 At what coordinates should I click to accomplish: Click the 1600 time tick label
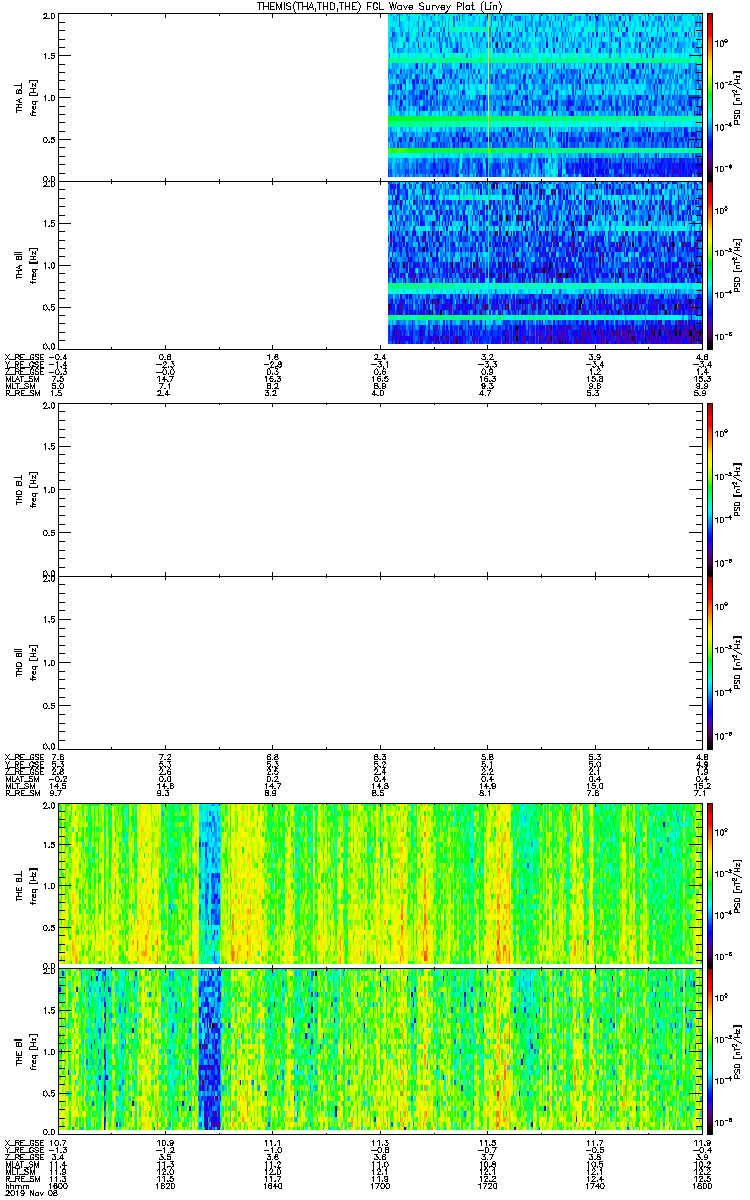point(58,1186)
